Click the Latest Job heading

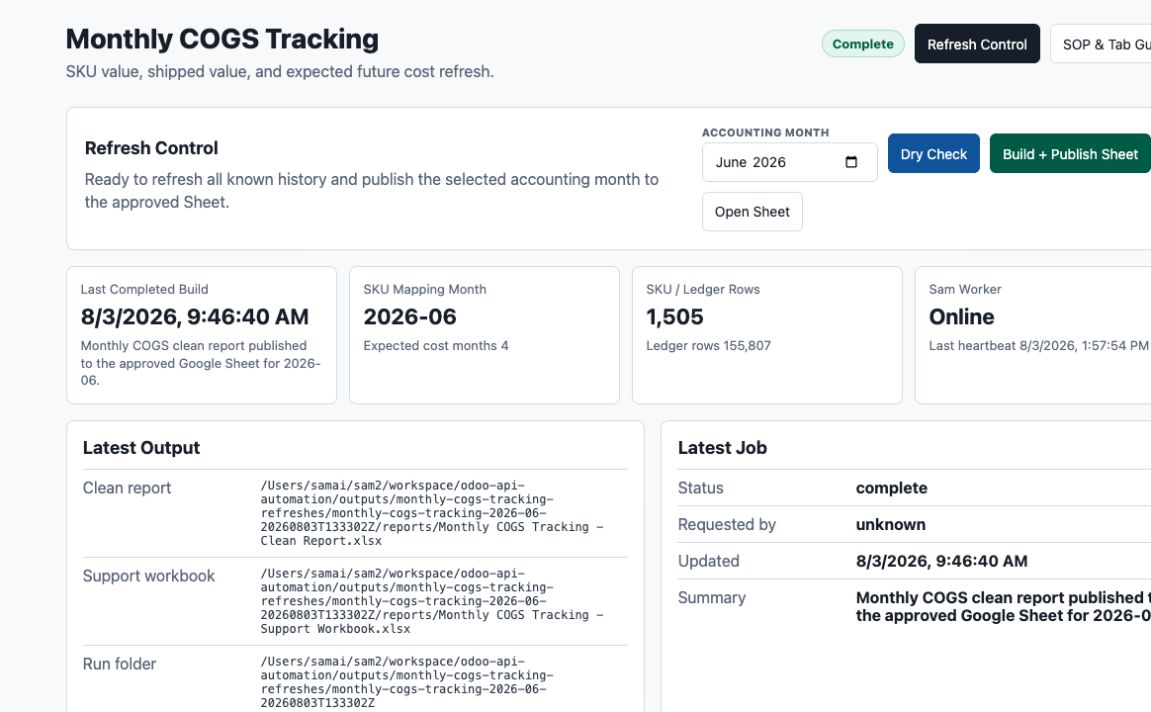[722, 448]
